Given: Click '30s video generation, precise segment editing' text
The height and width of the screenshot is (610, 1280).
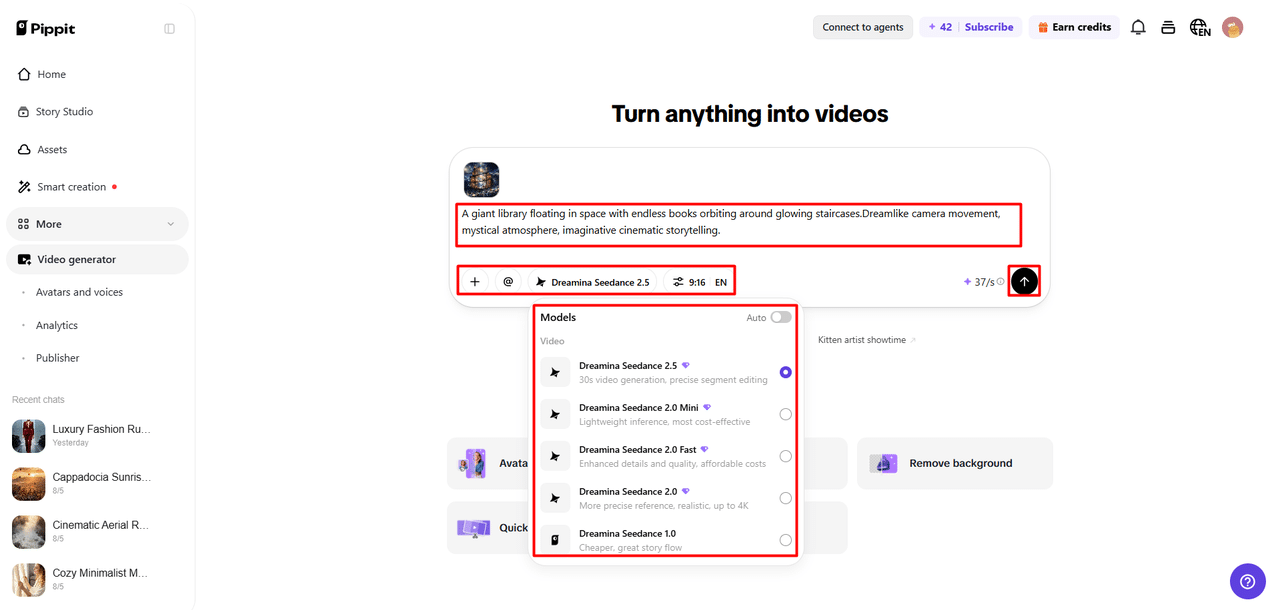Looking at the screenshot, I should click(673, 380).
